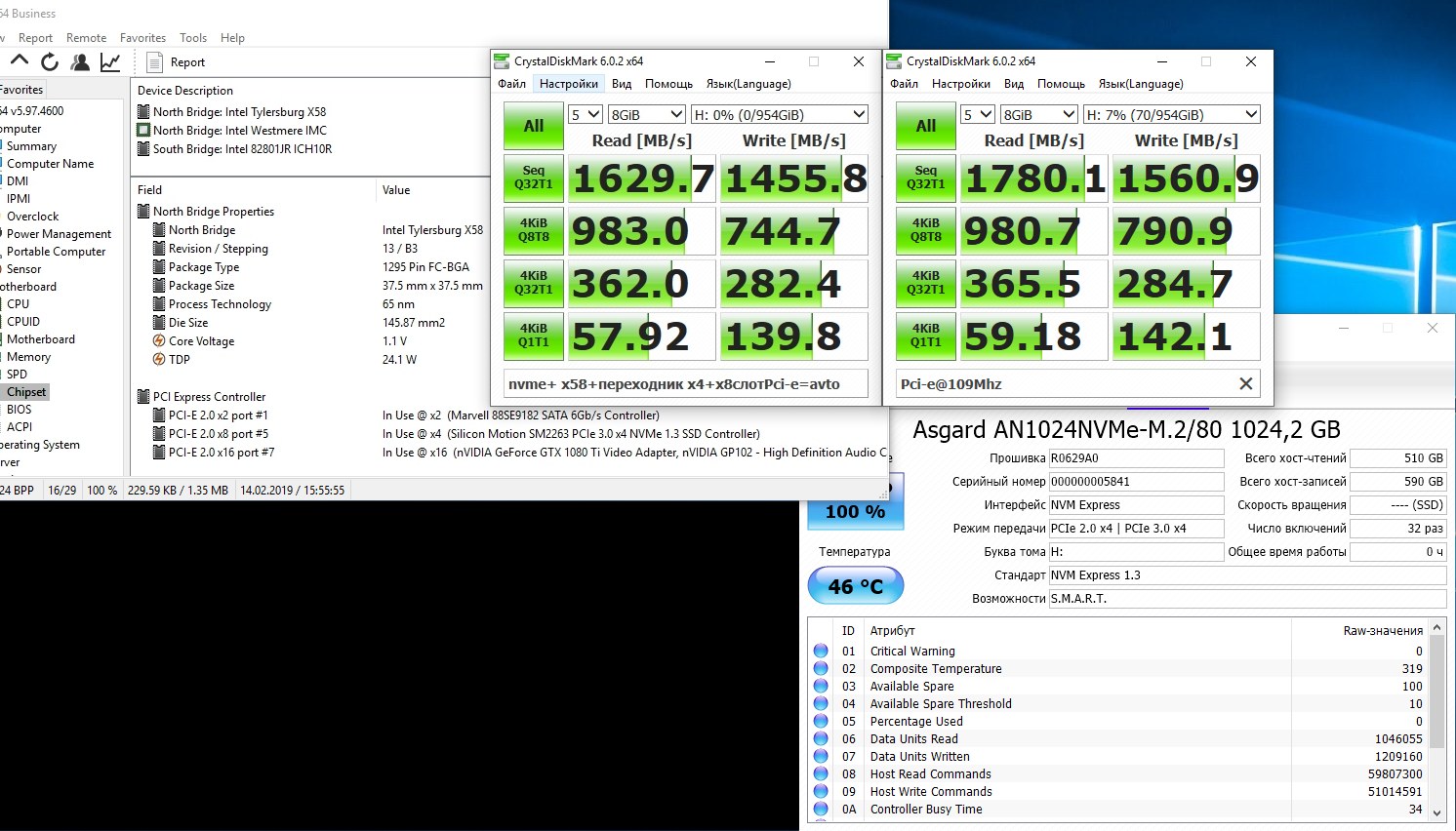This screenshot has height=831, width=1456.
Task: Select Overclock in the AIDA64 tree
Action: tap(32, 217)
